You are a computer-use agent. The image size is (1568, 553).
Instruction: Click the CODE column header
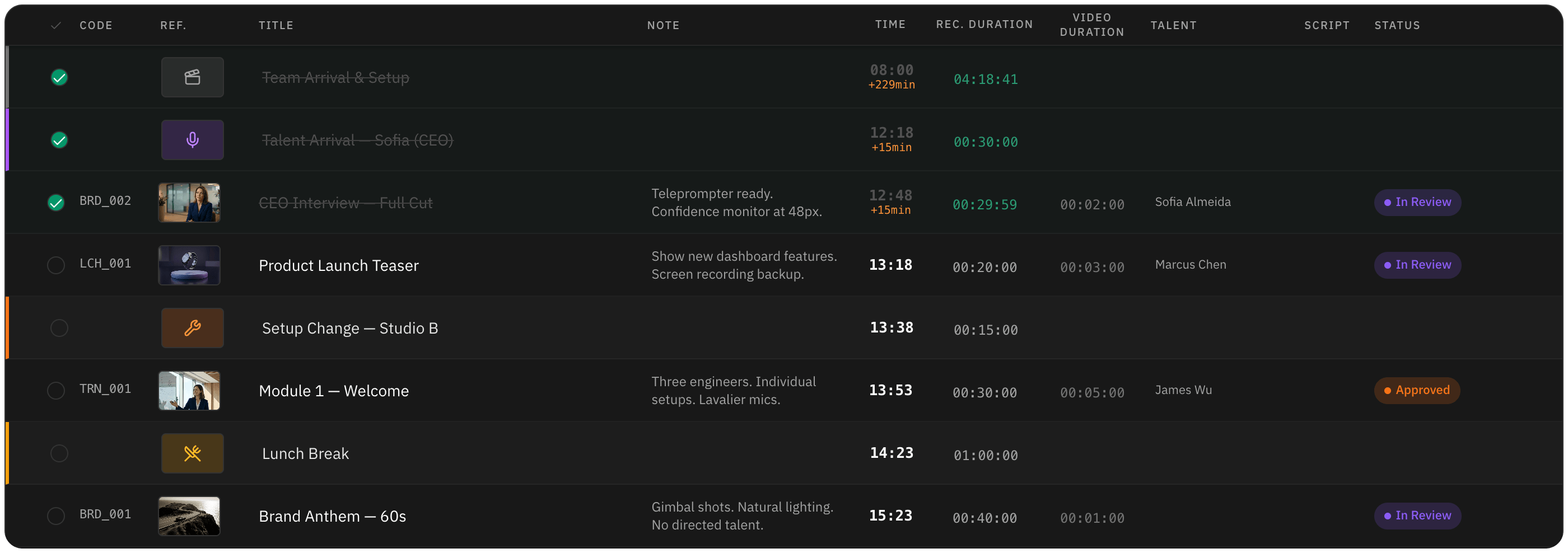(96, 26)
